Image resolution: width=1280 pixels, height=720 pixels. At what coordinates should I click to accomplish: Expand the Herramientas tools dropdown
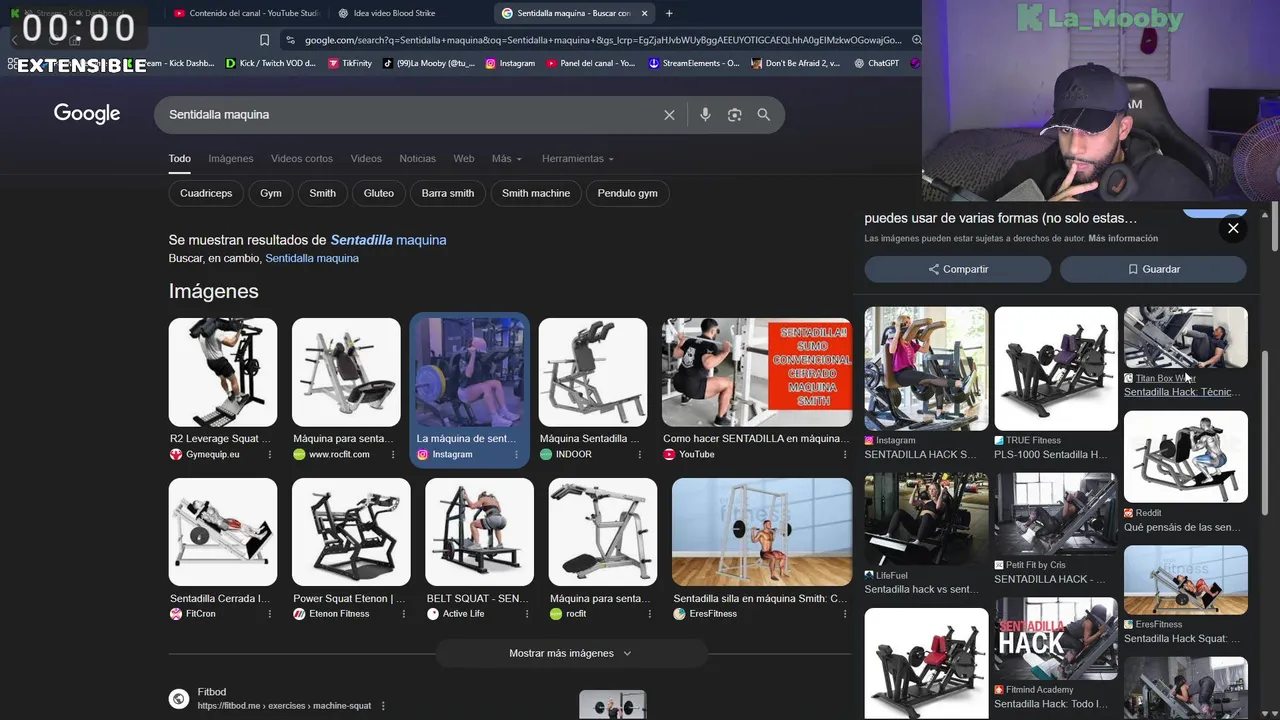tap(578, 159)
